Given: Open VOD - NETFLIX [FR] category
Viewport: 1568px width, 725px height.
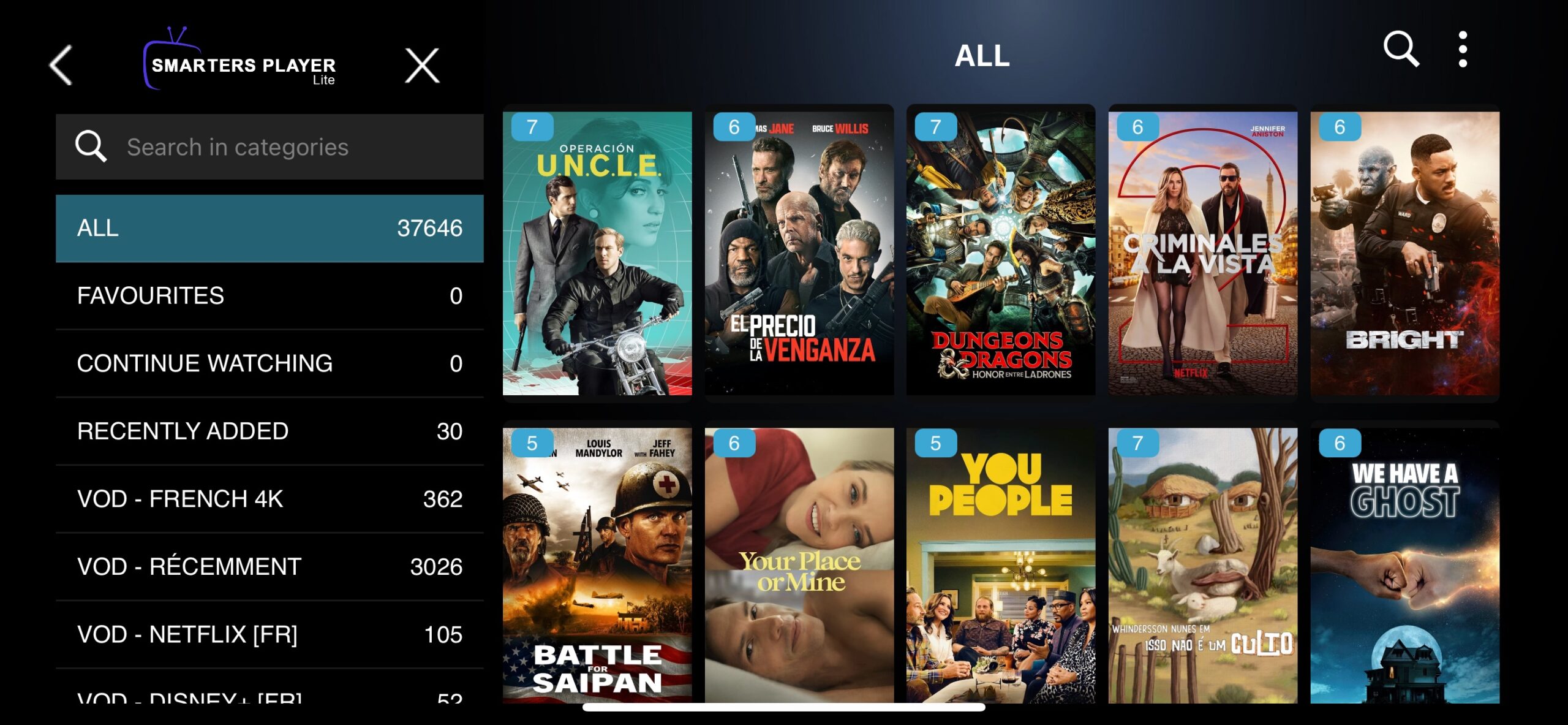Looking at the screenshot, I should (x=269, y=634).
